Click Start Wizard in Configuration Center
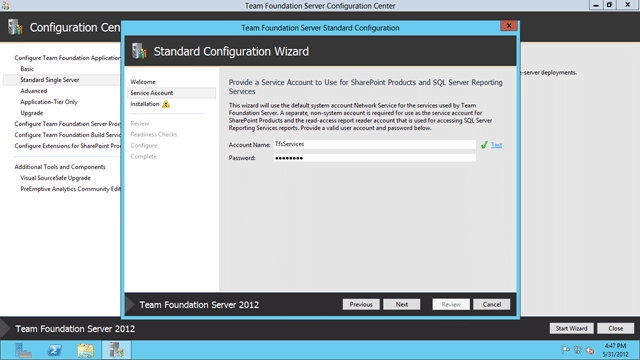Screen dimensions: 640x360 (571, 329)
